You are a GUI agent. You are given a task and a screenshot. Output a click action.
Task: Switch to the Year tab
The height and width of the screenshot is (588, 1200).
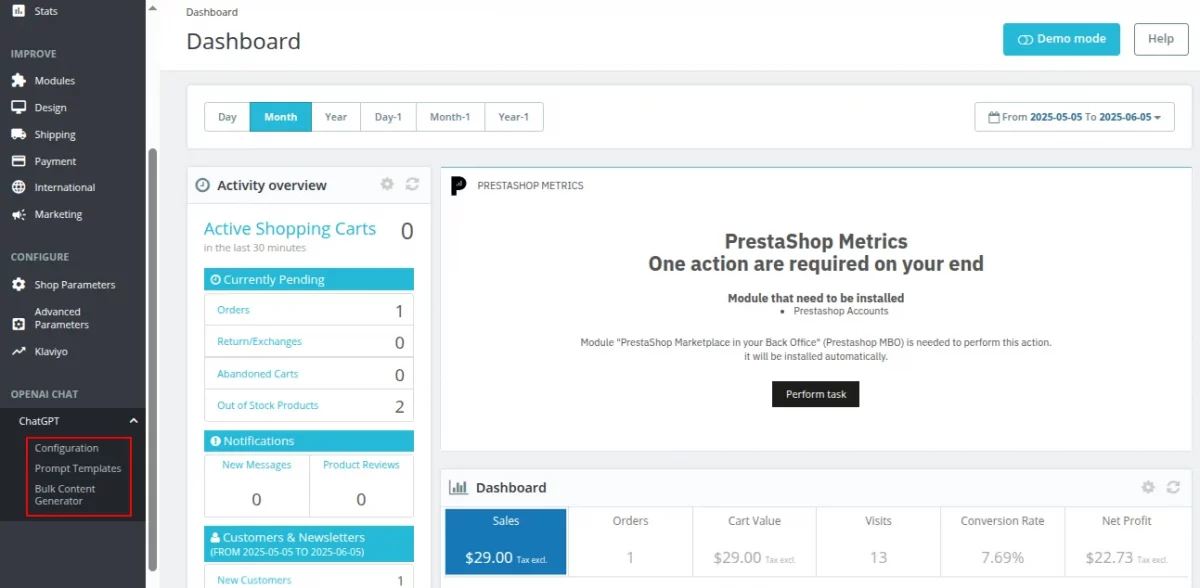[336, 117]
